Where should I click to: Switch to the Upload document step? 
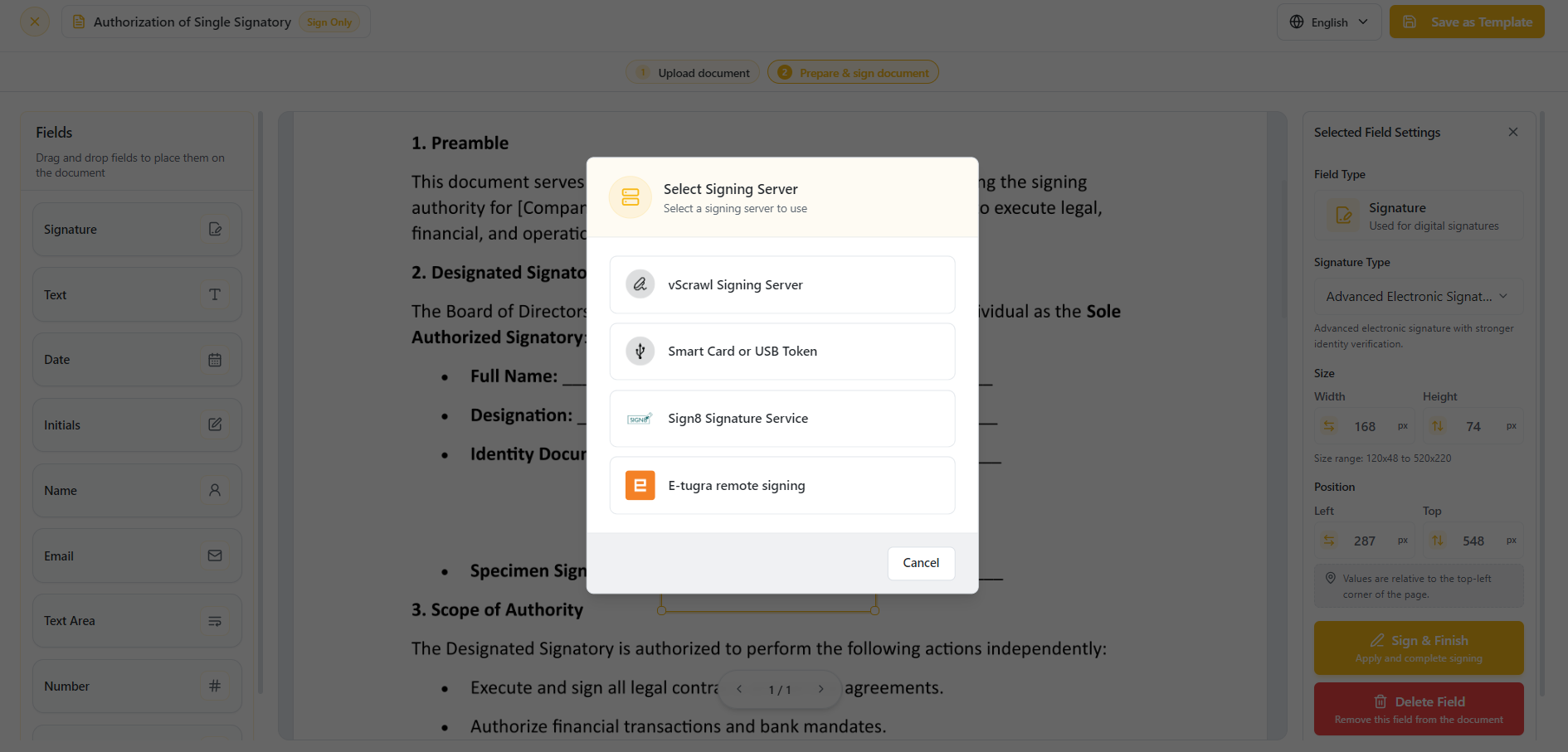point(693,73)
